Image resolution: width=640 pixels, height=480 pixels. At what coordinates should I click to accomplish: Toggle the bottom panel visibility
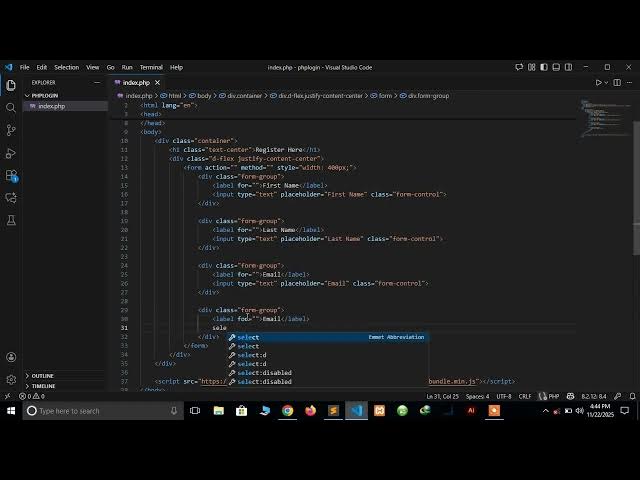[556, 67]
